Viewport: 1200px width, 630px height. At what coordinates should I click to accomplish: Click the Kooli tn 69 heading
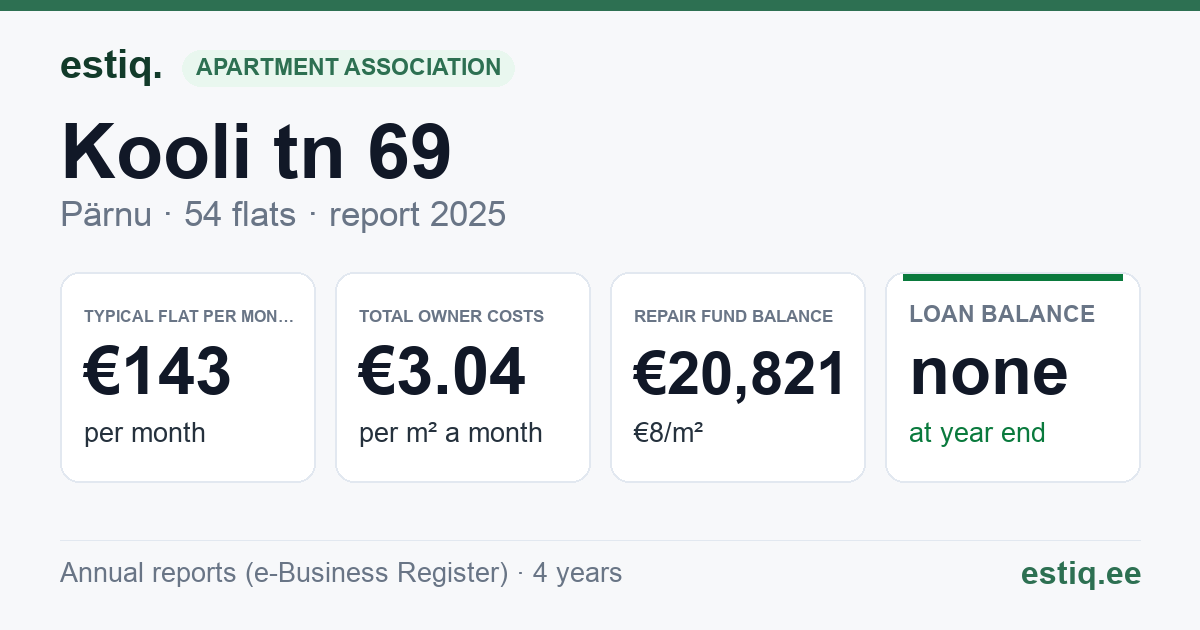pos(257,152)
